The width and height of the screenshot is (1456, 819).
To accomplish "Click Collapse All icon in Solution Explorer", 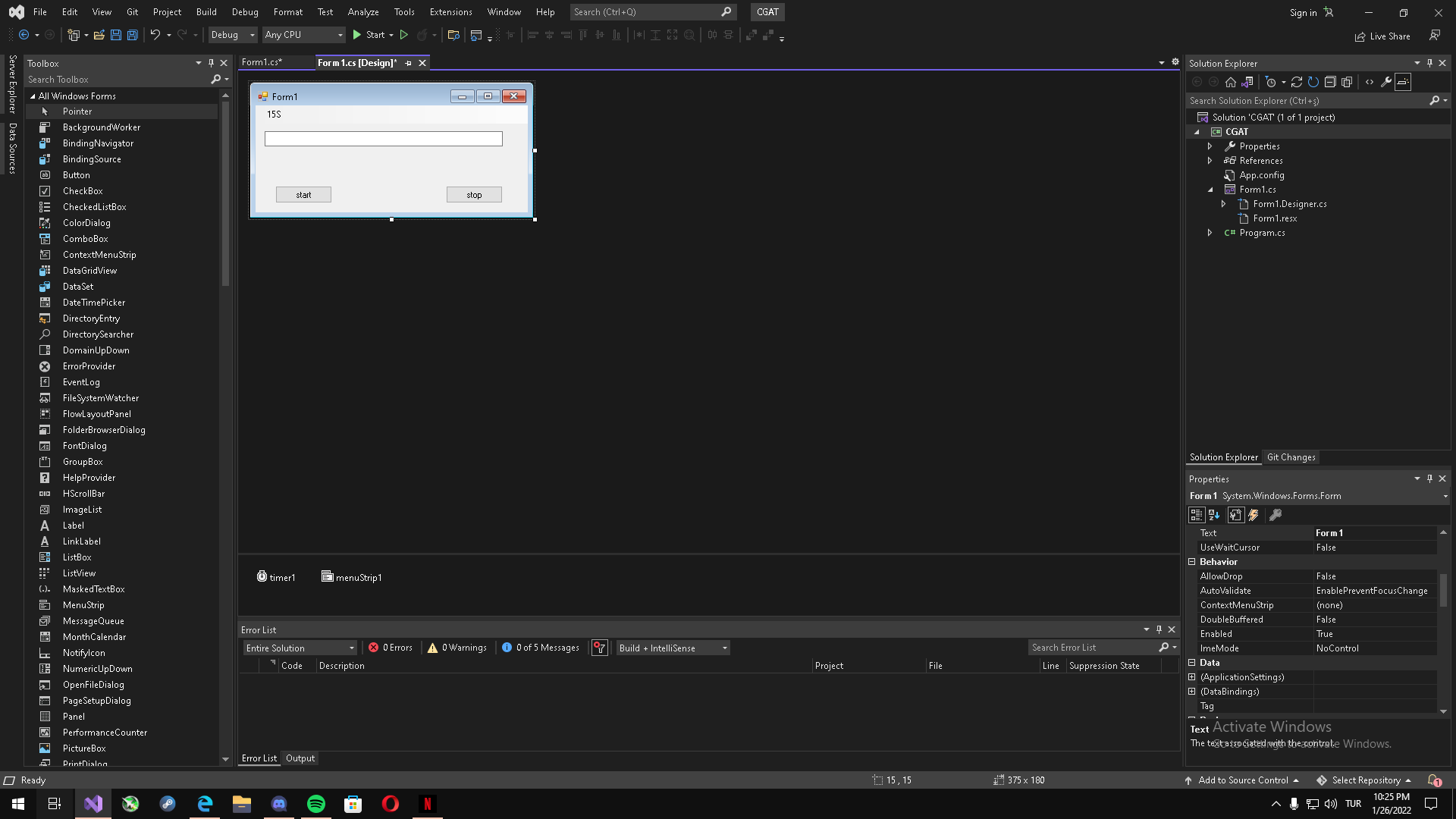I will coord(1330,82).
